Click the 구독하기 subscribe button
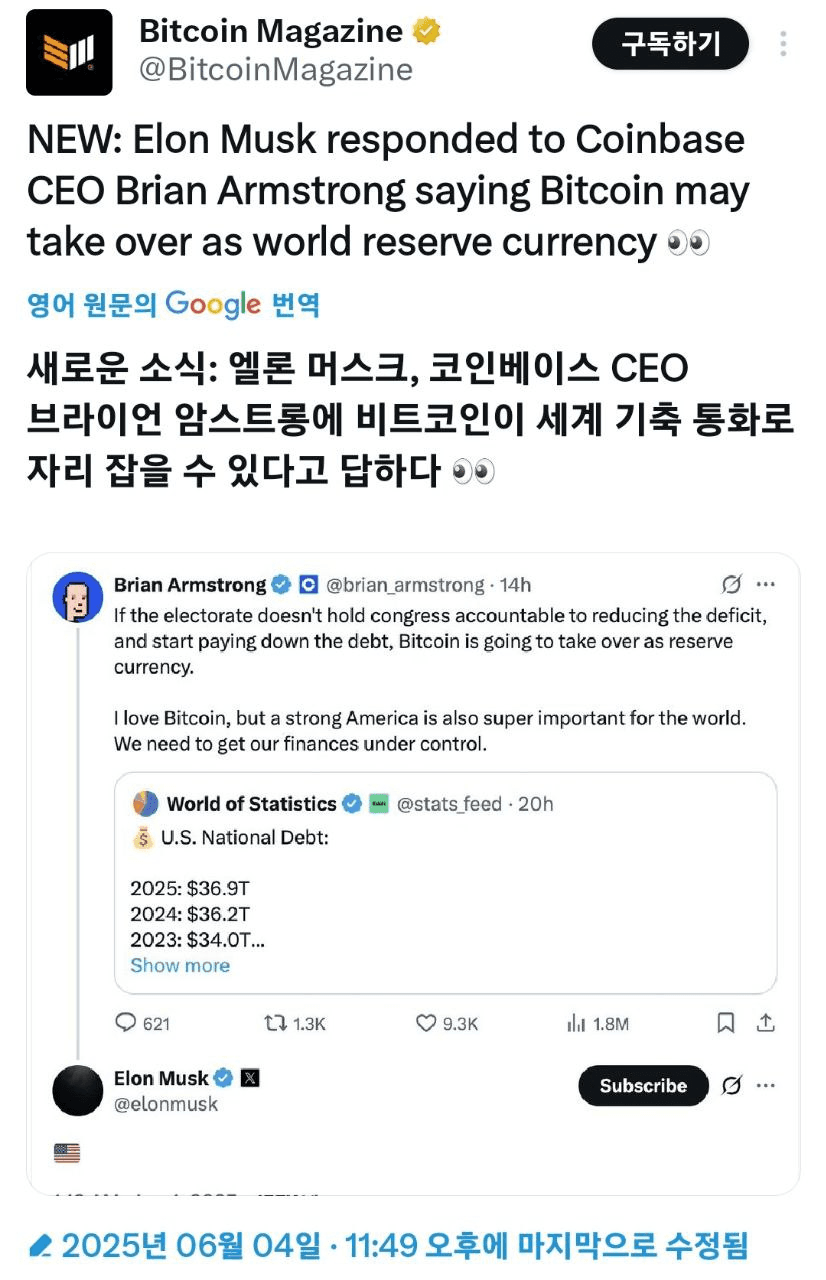Image resolution: width=826 pixels, height=1280 pixels. (x=670, y=44)
